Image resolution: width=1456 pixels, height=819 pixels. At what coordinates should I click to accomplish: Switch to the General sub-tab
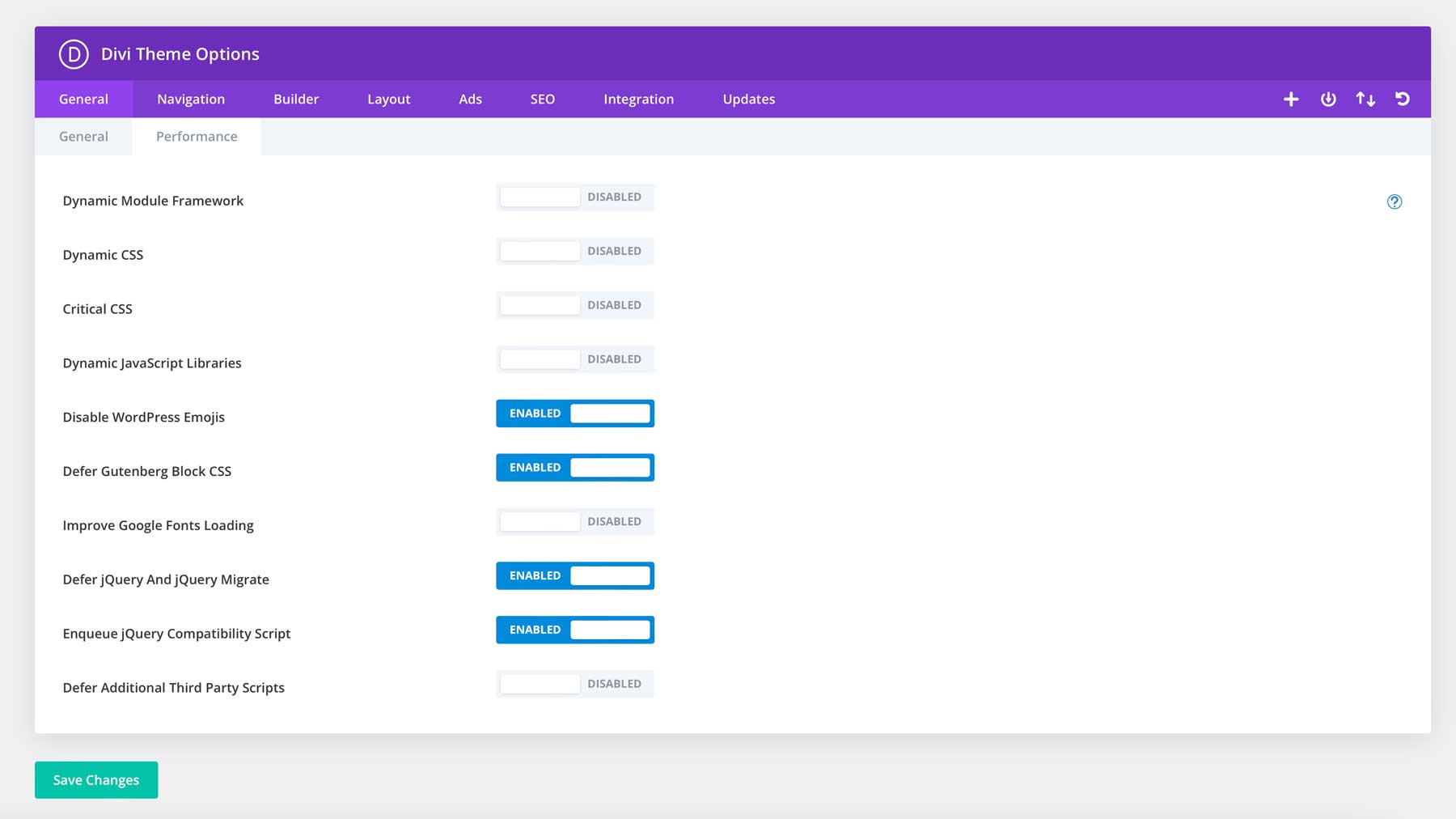tap(83, 136)
